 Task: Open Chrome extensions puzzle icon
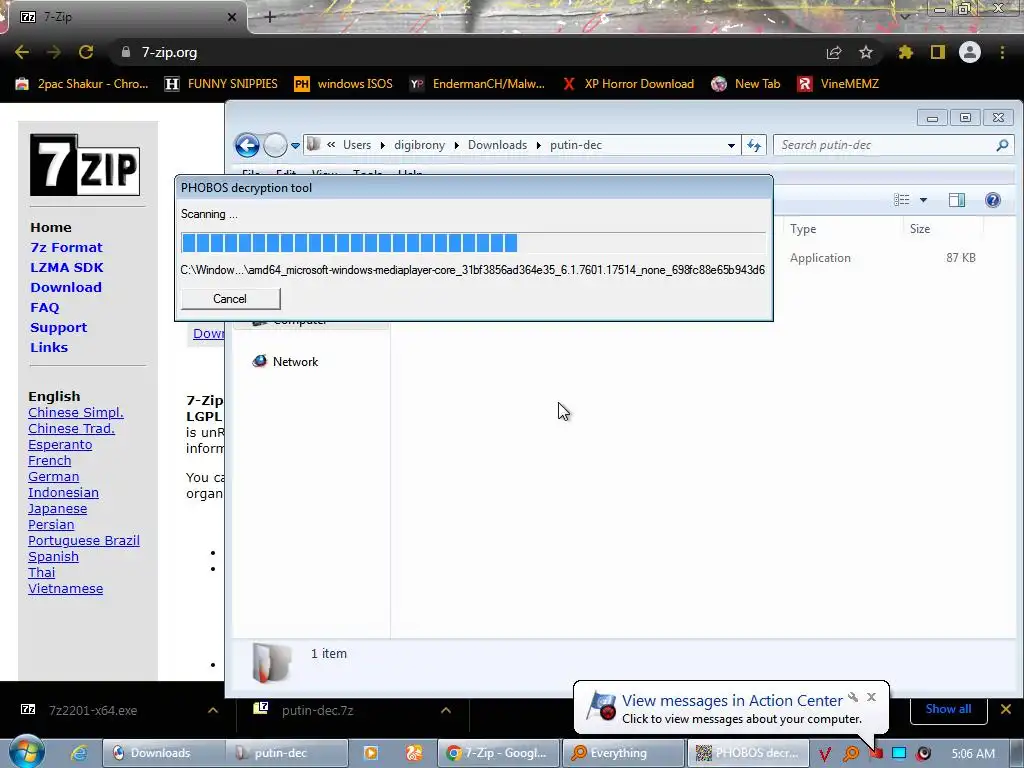coord(906,52)
